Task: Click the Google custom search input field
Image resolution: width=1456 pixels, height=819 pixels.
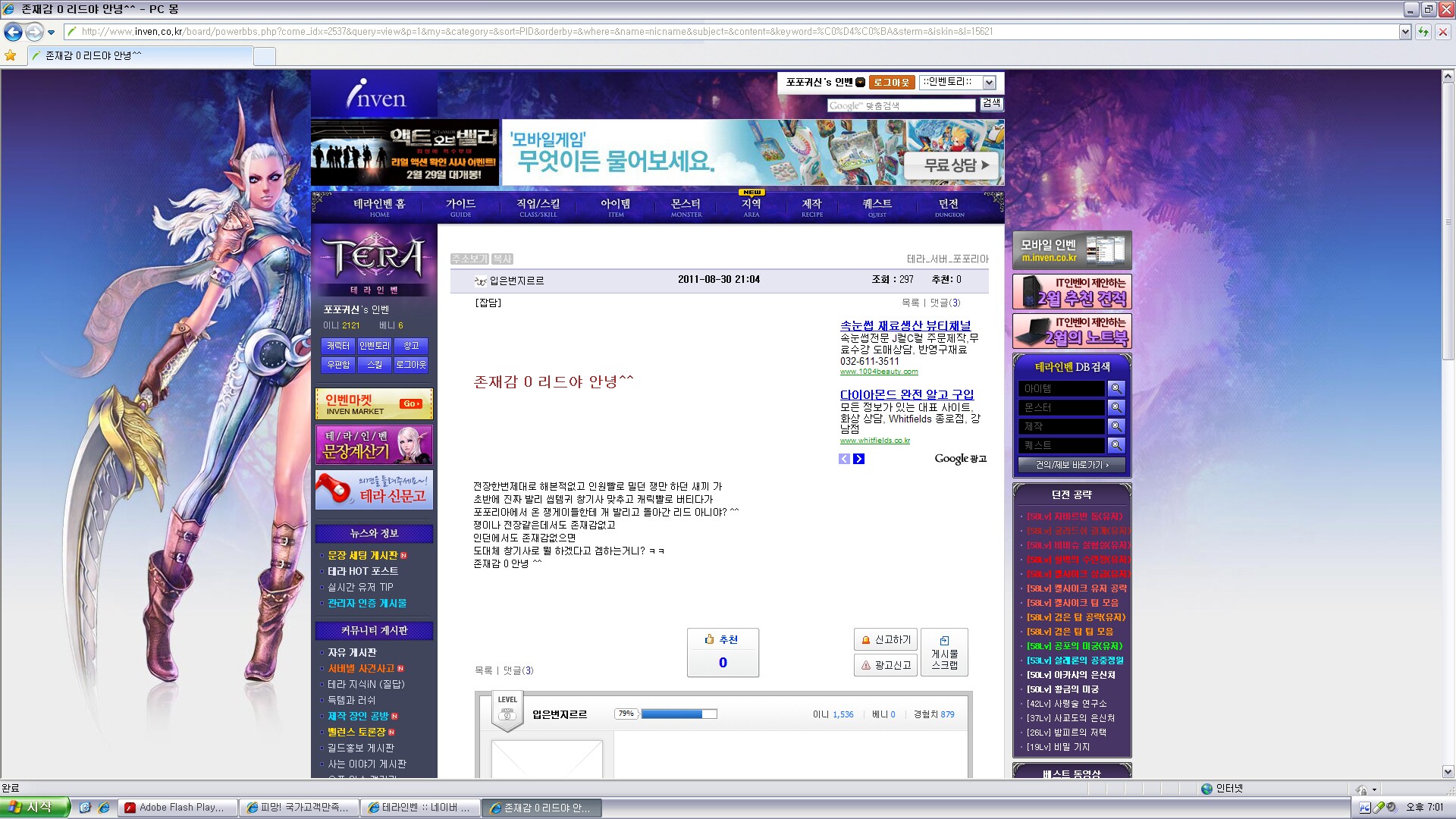Action: click(x=901, y=105)
